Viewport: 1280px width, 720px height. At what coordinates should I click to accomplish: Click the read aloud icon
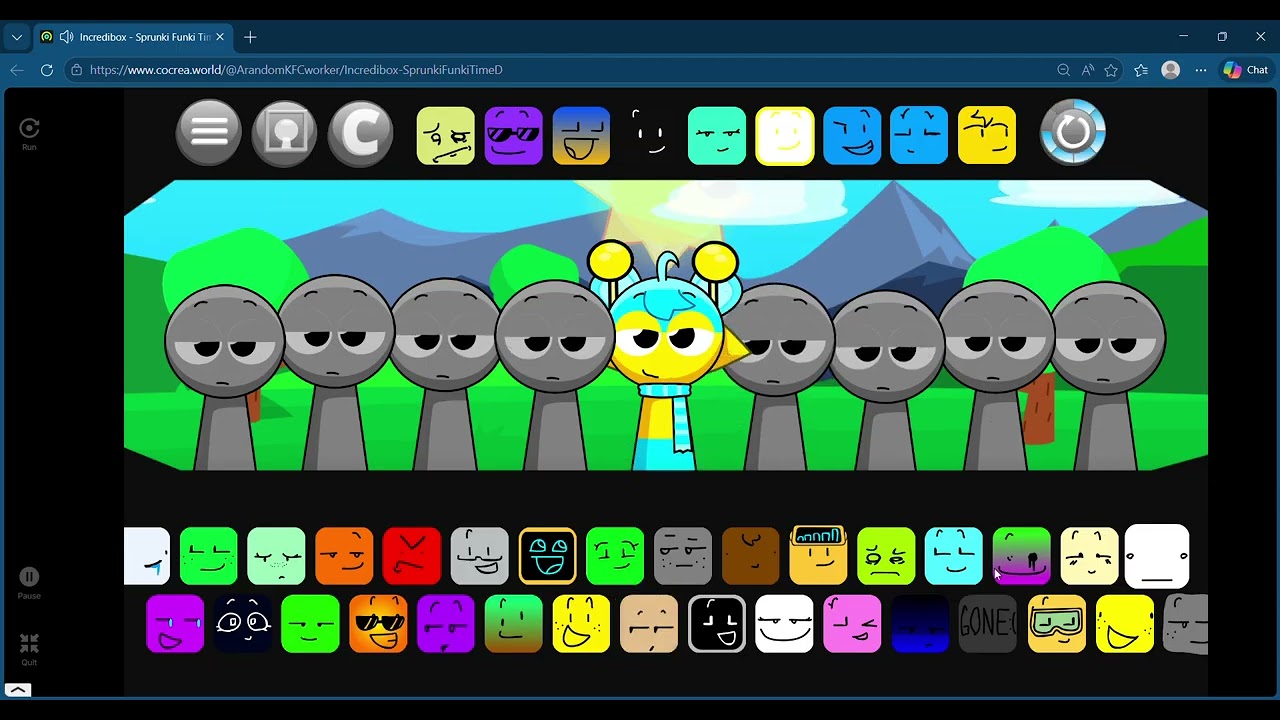point(1087,70)
